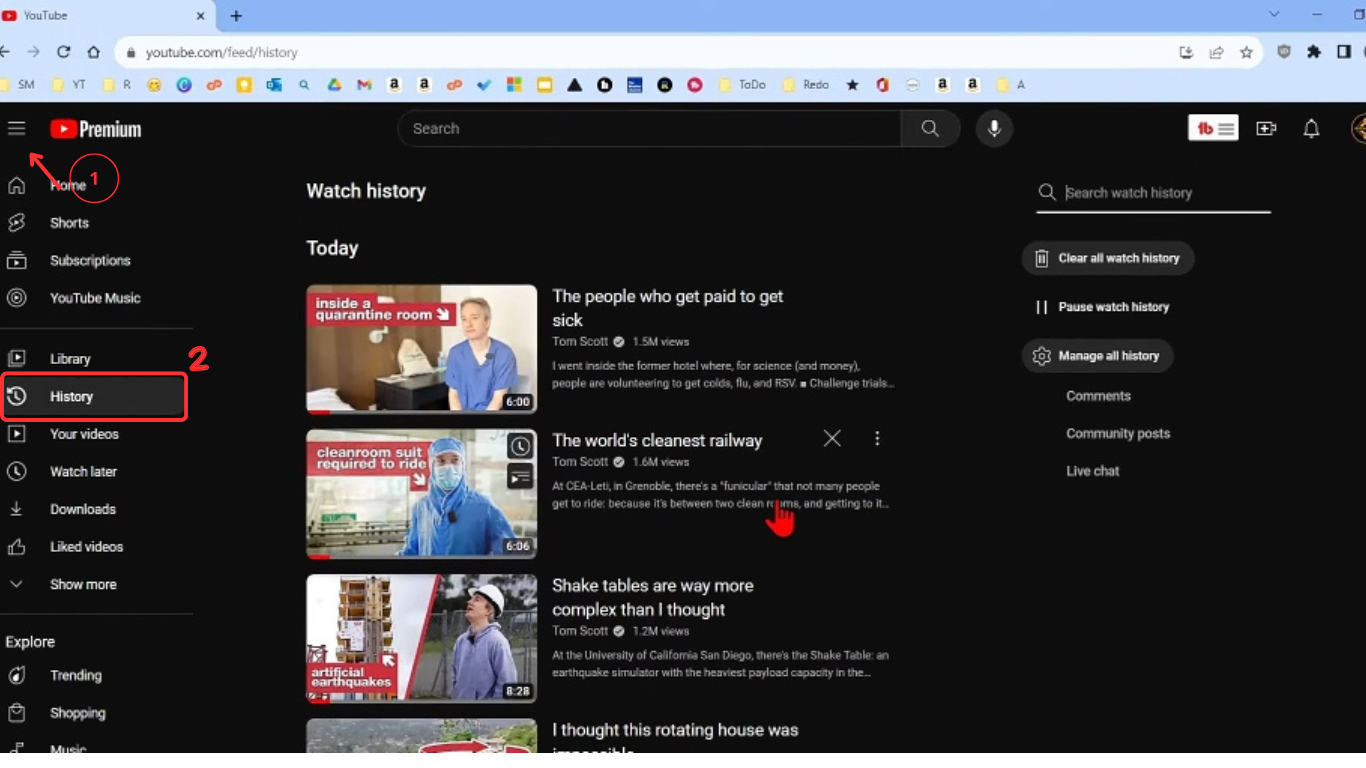The width and height of the screenshot is (1366, 768).
Task: Open the Gmail bookmark
Action: (364, 85)
